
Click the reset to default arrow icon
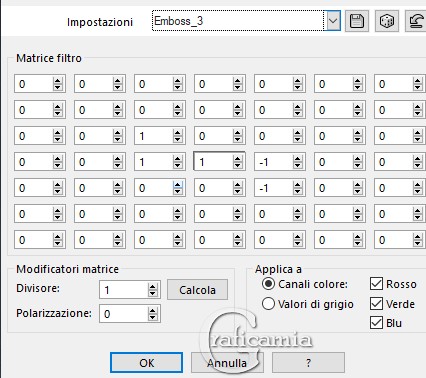pyautogui.click(x=416, y=21)
